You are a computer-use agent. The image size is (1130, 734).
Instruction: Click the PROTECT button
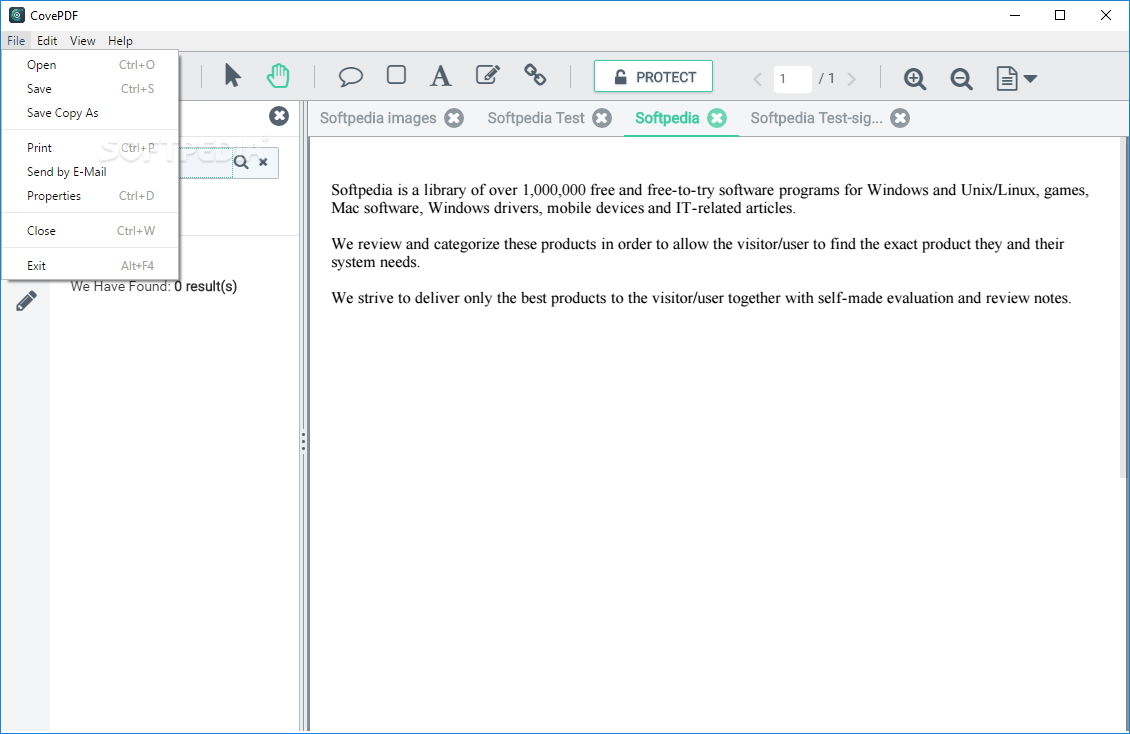653,76
